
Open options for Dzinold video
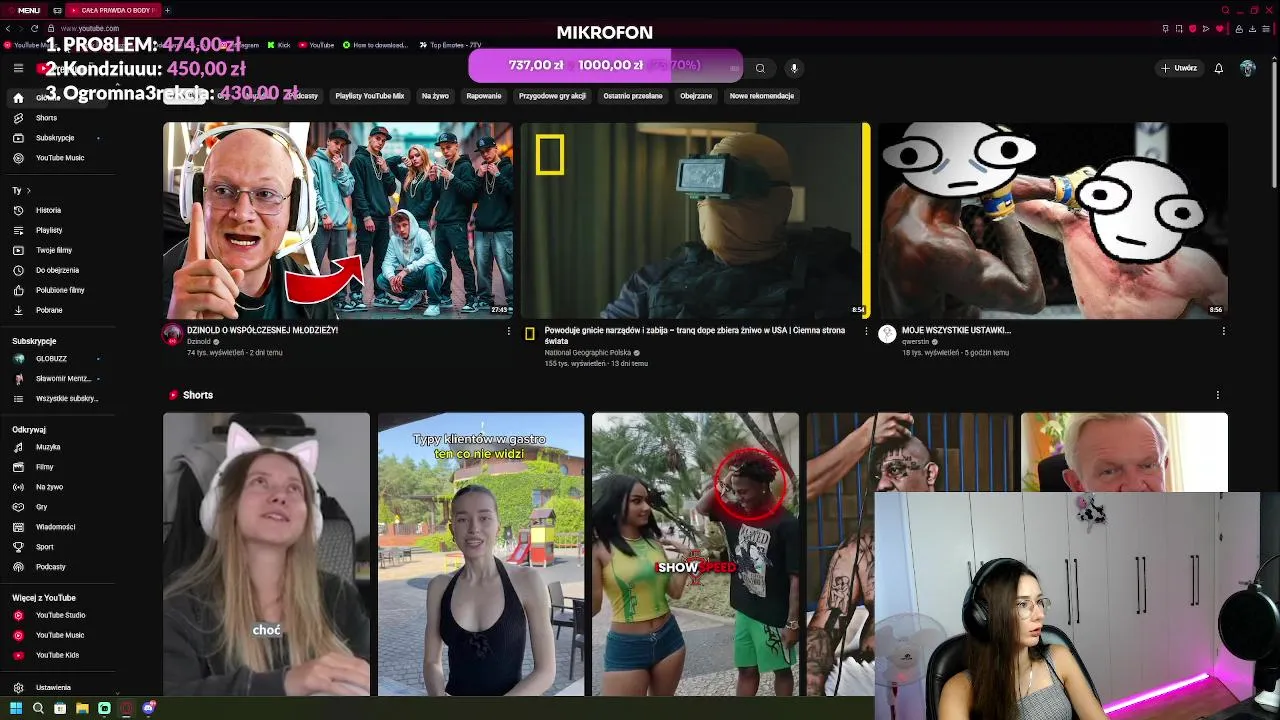508,331
